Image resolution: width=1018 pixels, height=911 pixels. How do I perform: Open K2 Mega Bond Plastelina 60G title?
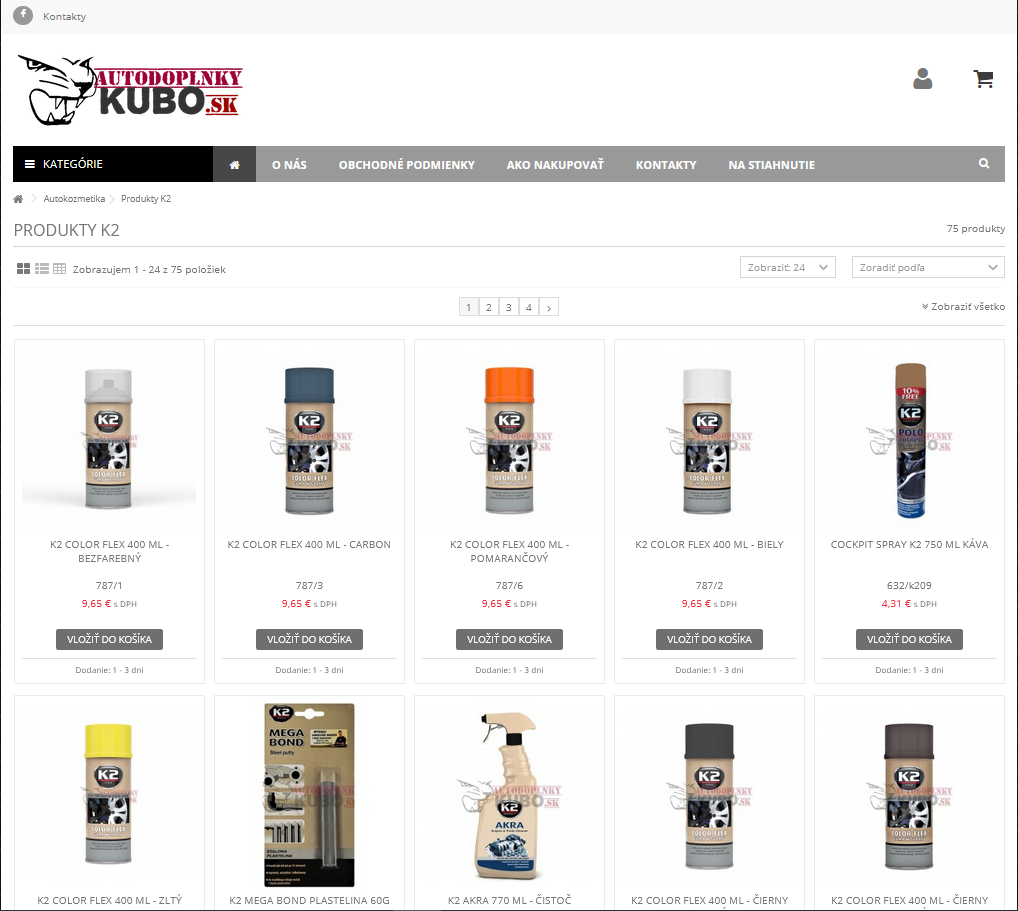tap(309, 901)
